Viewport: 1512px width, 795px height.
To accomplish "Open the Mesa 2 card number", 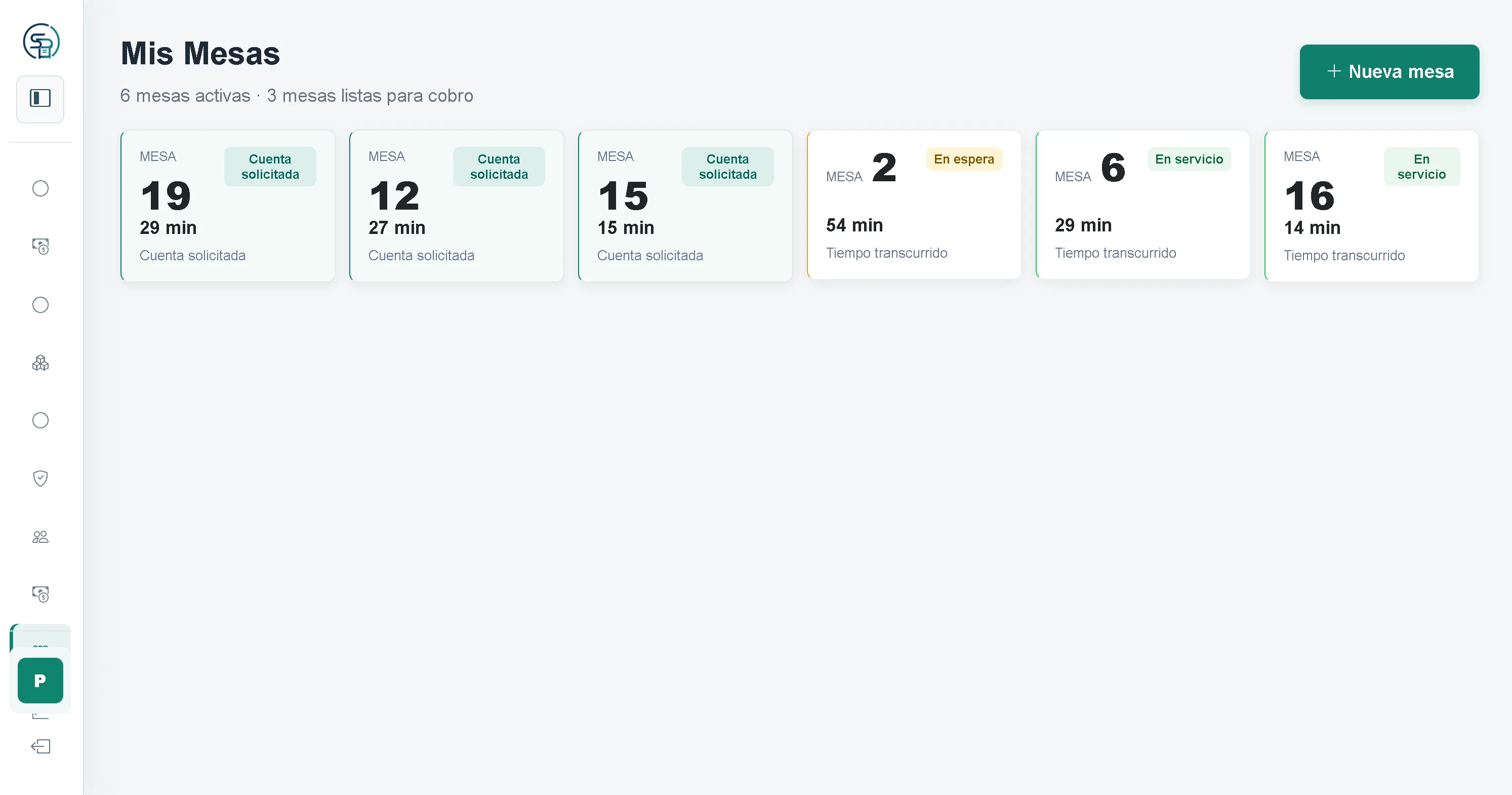I will click(884, 167).
